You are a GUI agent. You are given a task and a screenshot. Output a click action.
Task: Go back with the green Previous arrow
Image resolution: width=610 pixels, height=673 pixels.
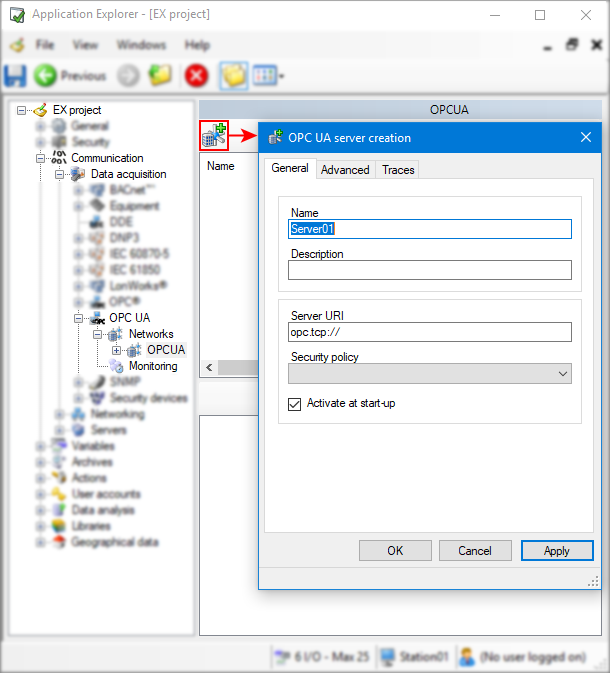pos(45,75)
